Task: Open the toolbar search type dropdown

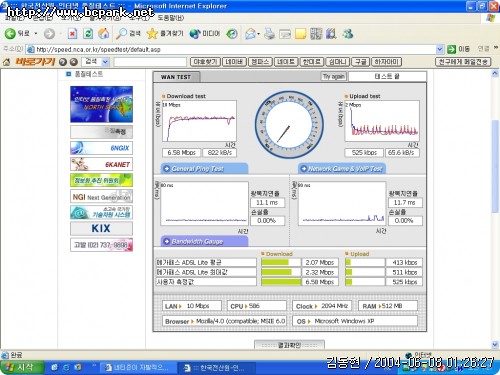Action: coord(105,62)
